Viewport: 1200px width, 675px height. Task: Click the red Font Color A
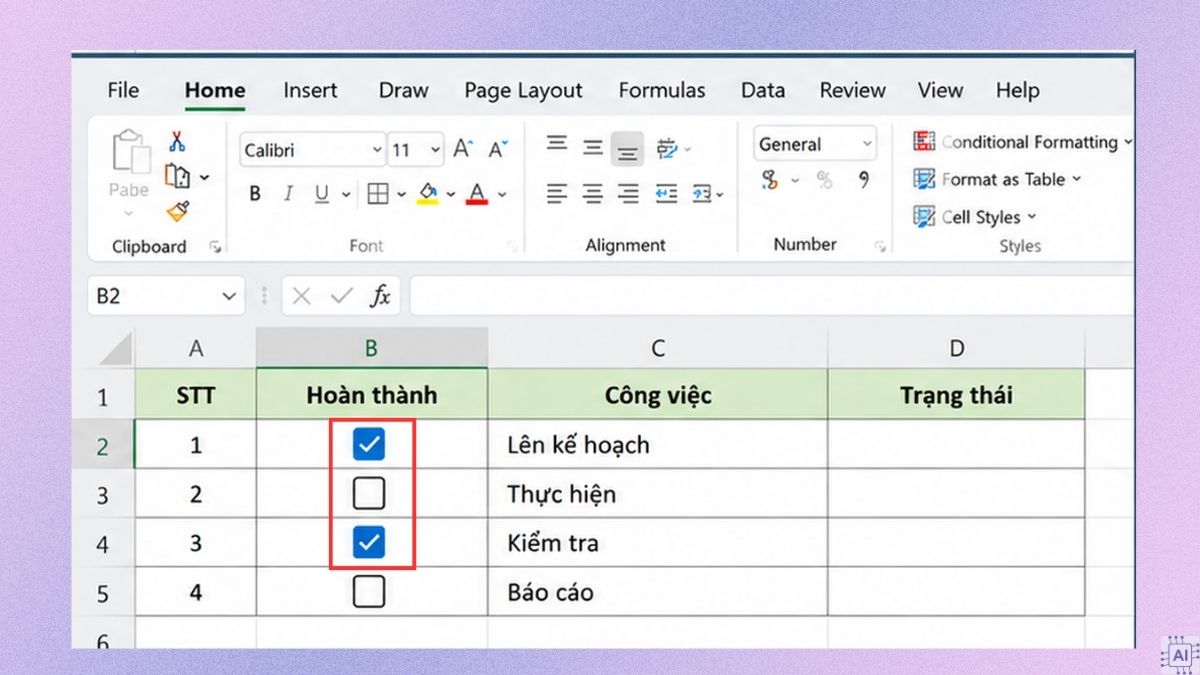477,193
